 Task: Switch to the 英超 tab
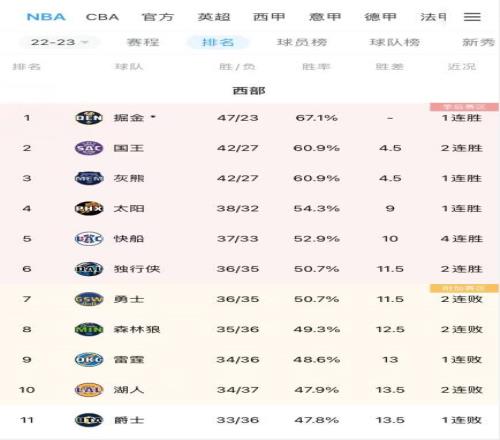tap(214, 17)
